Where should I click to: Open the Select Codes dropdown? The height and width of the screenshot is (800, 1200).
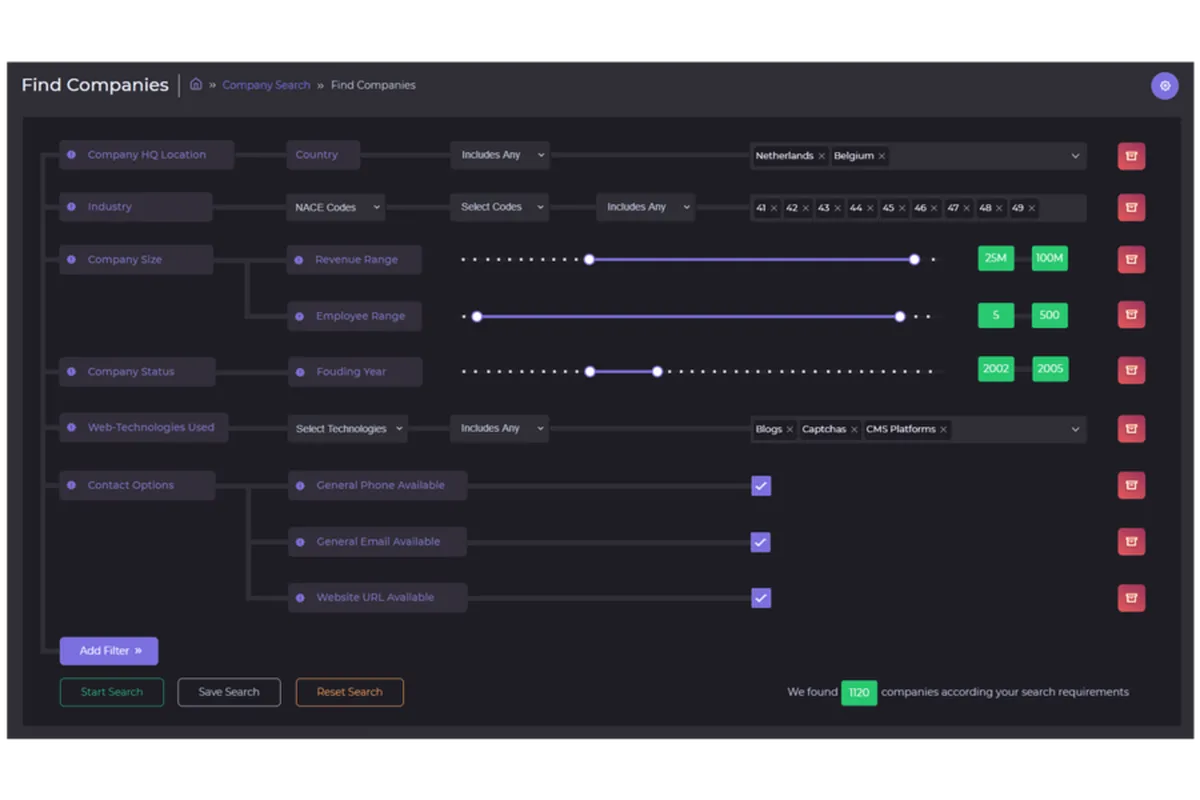pos(499,207)
